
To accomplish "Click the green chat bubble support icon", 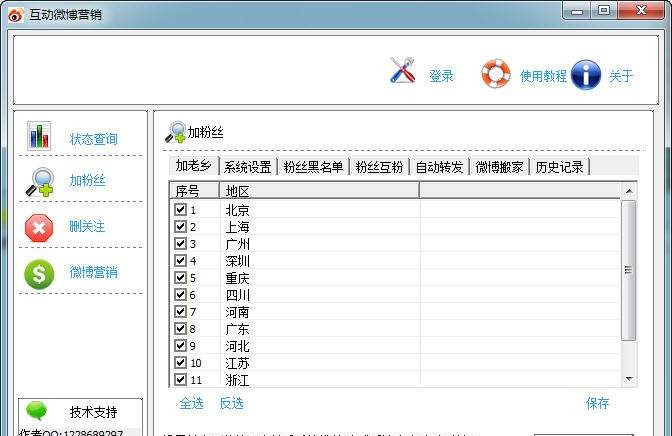I will click(36, 410).
